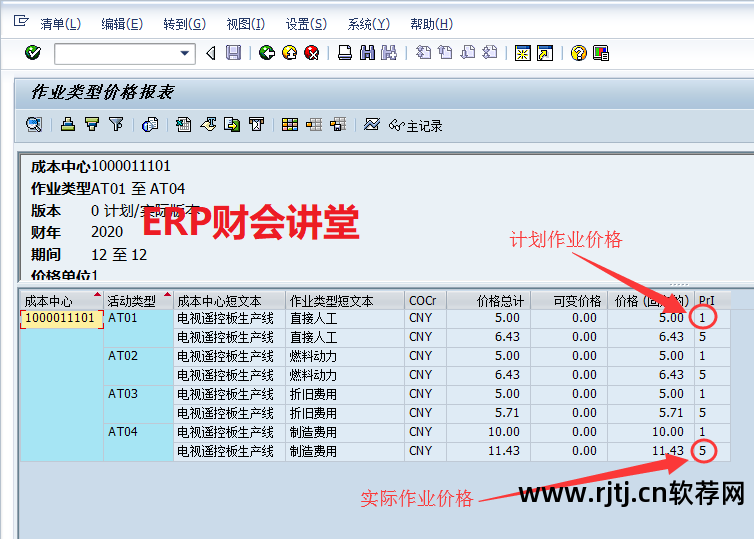The image size is (754, 539).
Task: Click the Save floppy disk icon
Action: pyautogui.click(x=234, y=53)
